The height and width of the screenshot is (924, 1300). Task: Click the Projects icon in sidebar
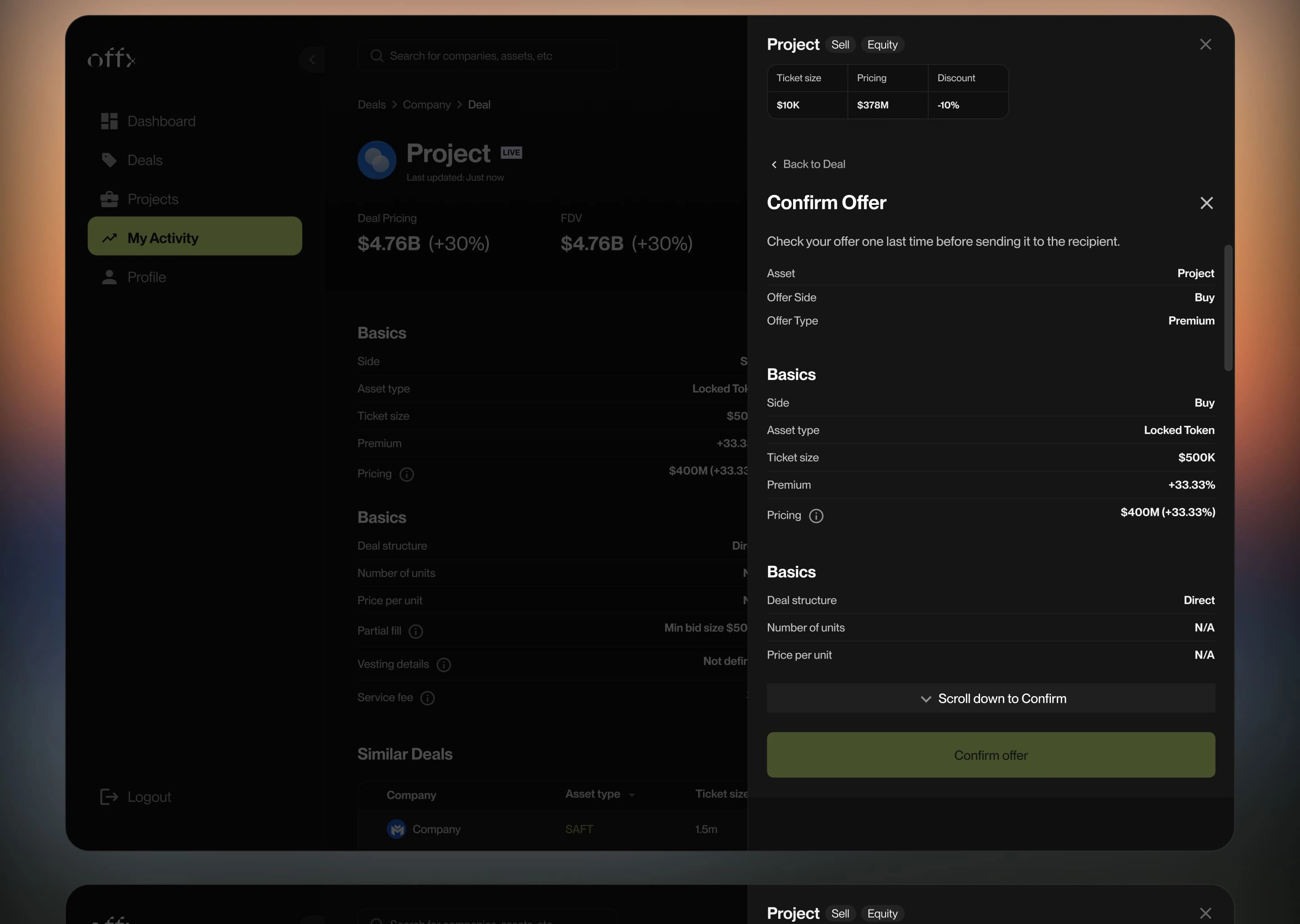click(109, 199)
